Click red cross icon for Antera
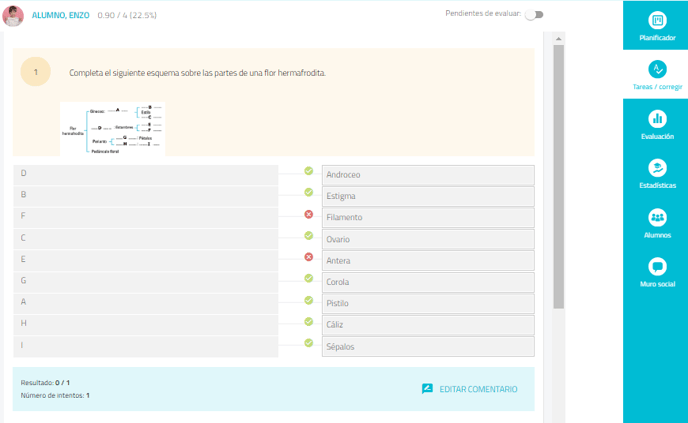 (309, 257)
